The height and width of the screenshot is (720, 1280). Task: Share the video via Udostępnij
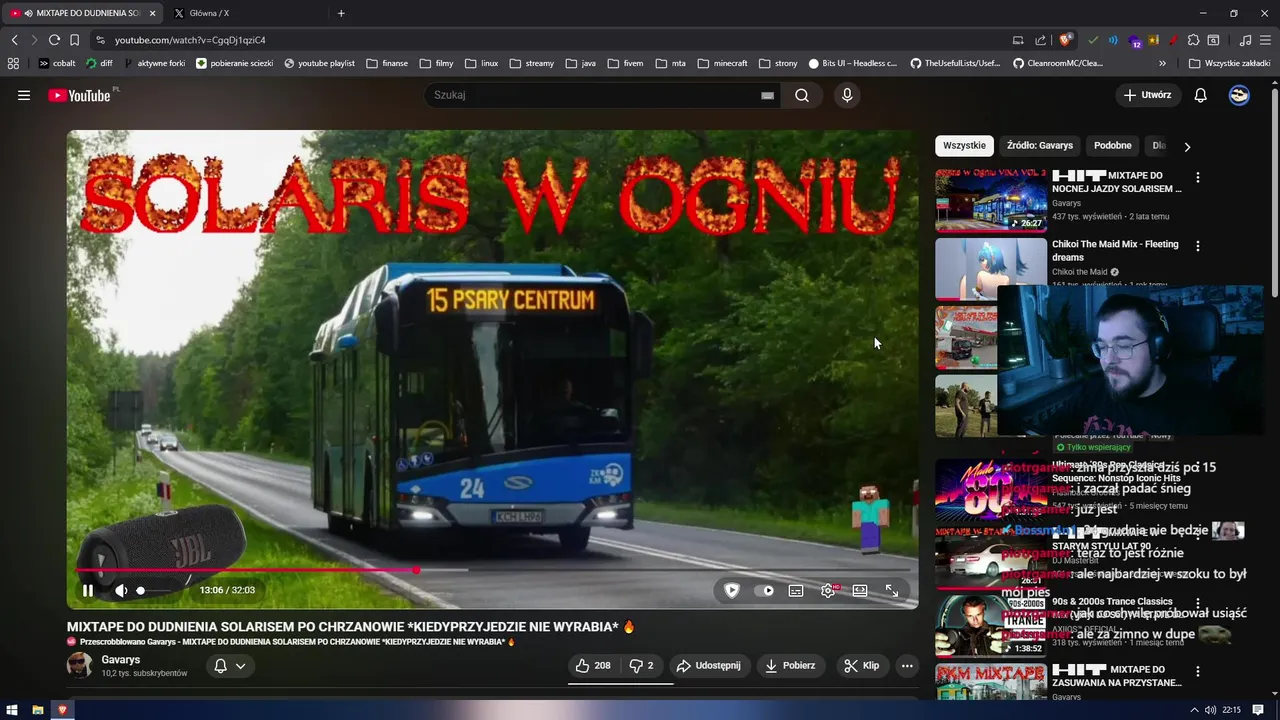(708, 665)
